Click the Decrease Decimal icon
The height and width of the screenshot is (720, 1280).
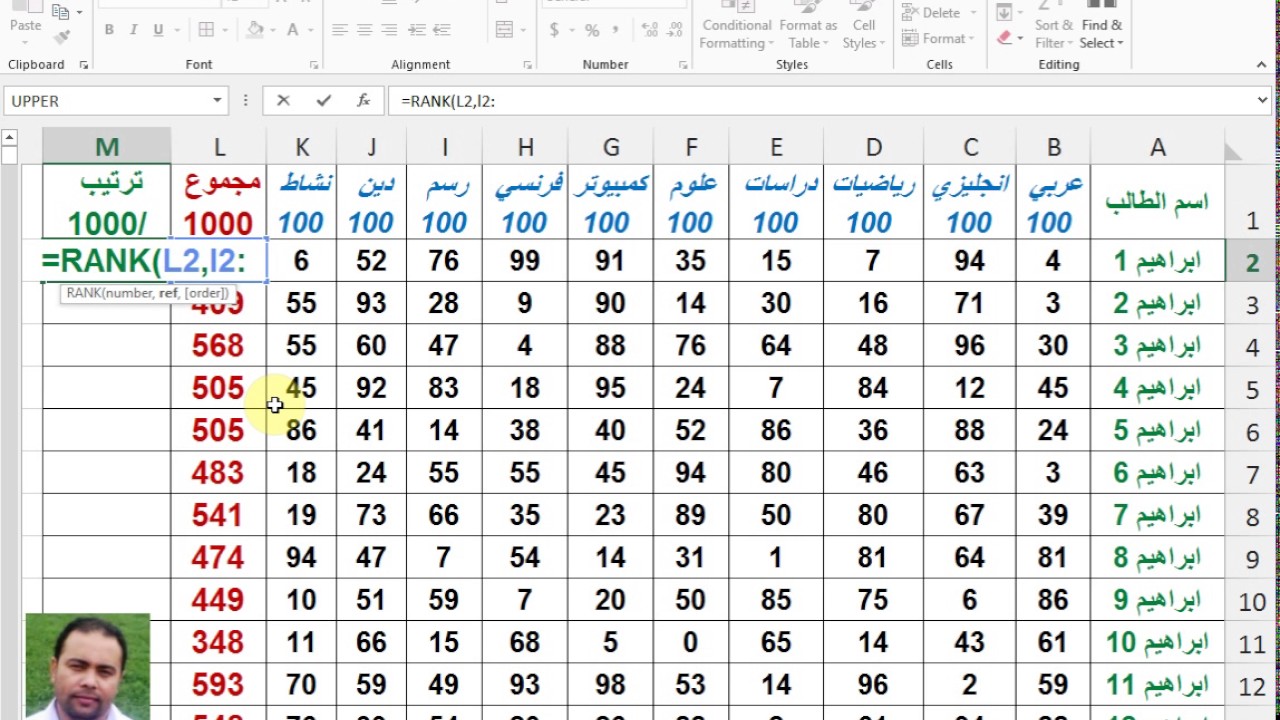click(x=672, y=30)
